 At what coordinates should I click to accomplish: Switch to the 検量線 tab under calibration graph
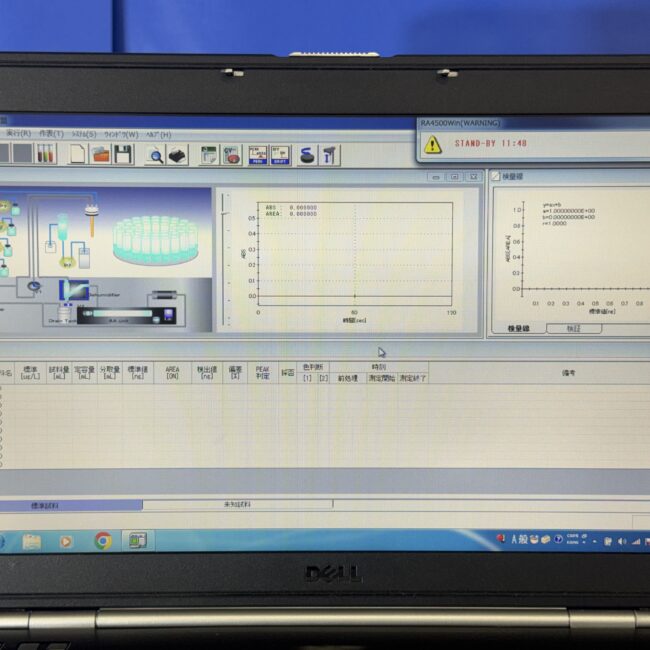coord(518,328)
